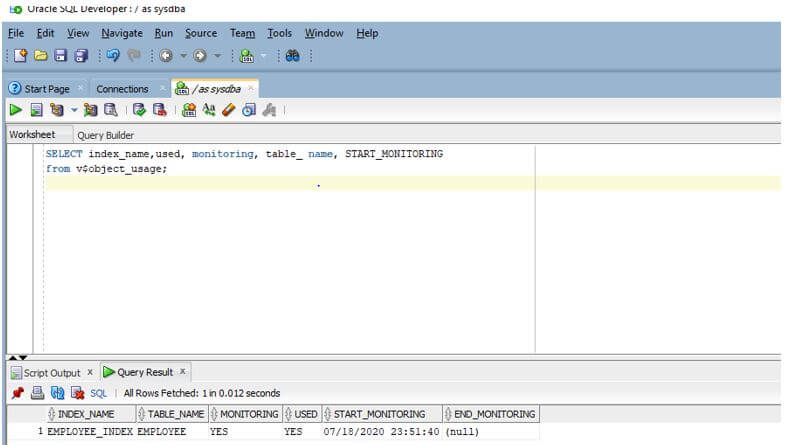Undo the last edit

point(113,56)
